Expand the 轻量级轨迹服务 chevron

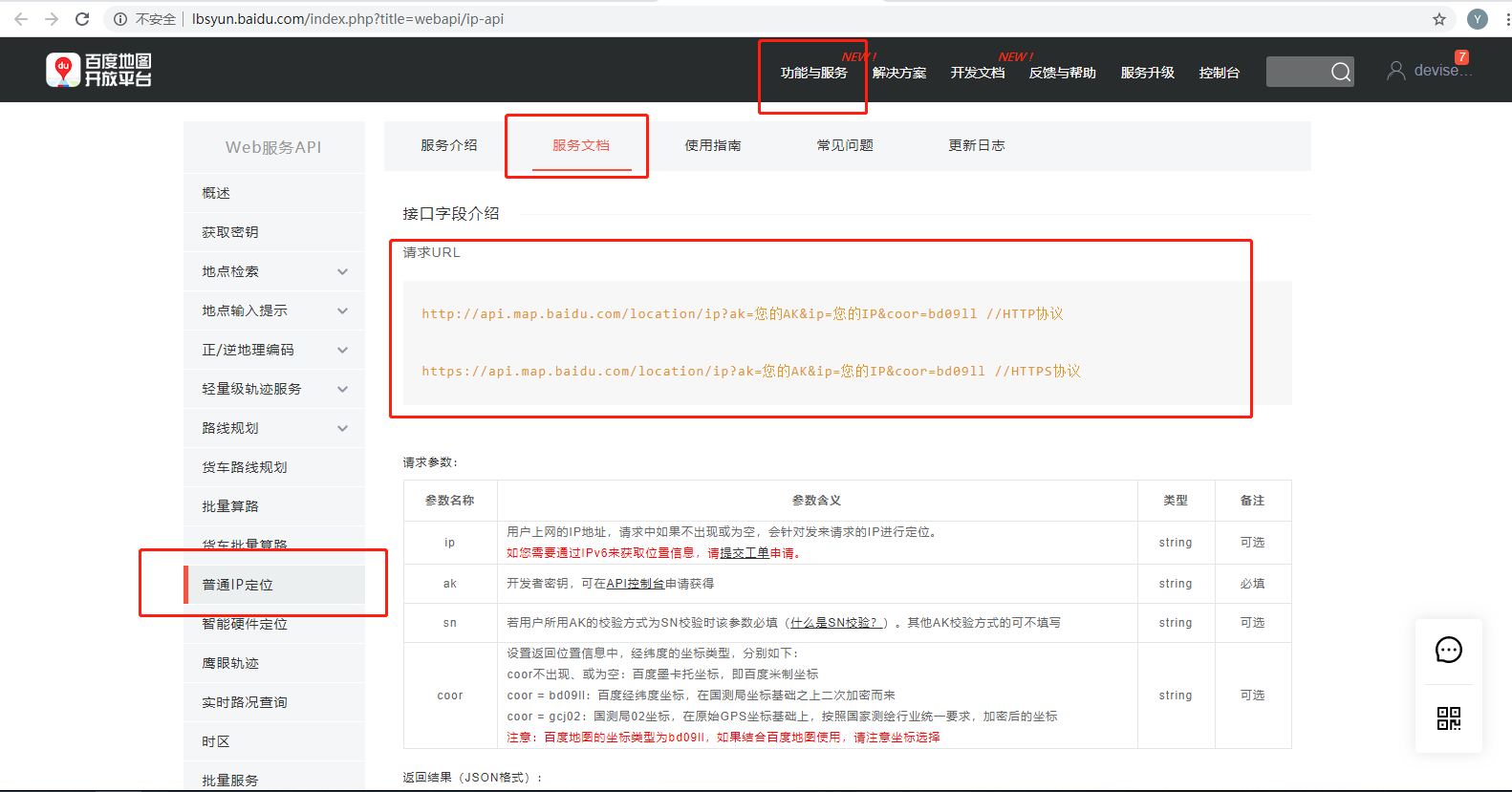342,390
